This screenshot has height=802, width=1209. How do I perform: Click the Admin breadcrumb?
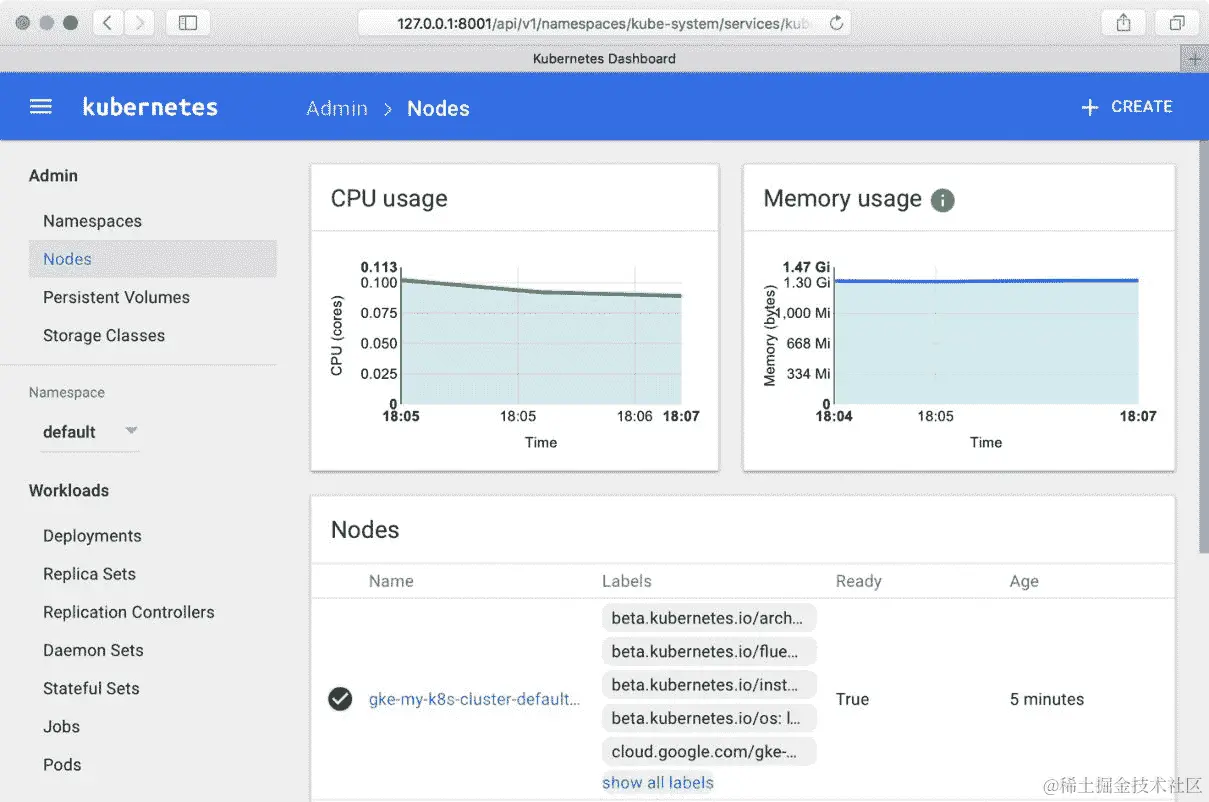(x=337, y=108)
